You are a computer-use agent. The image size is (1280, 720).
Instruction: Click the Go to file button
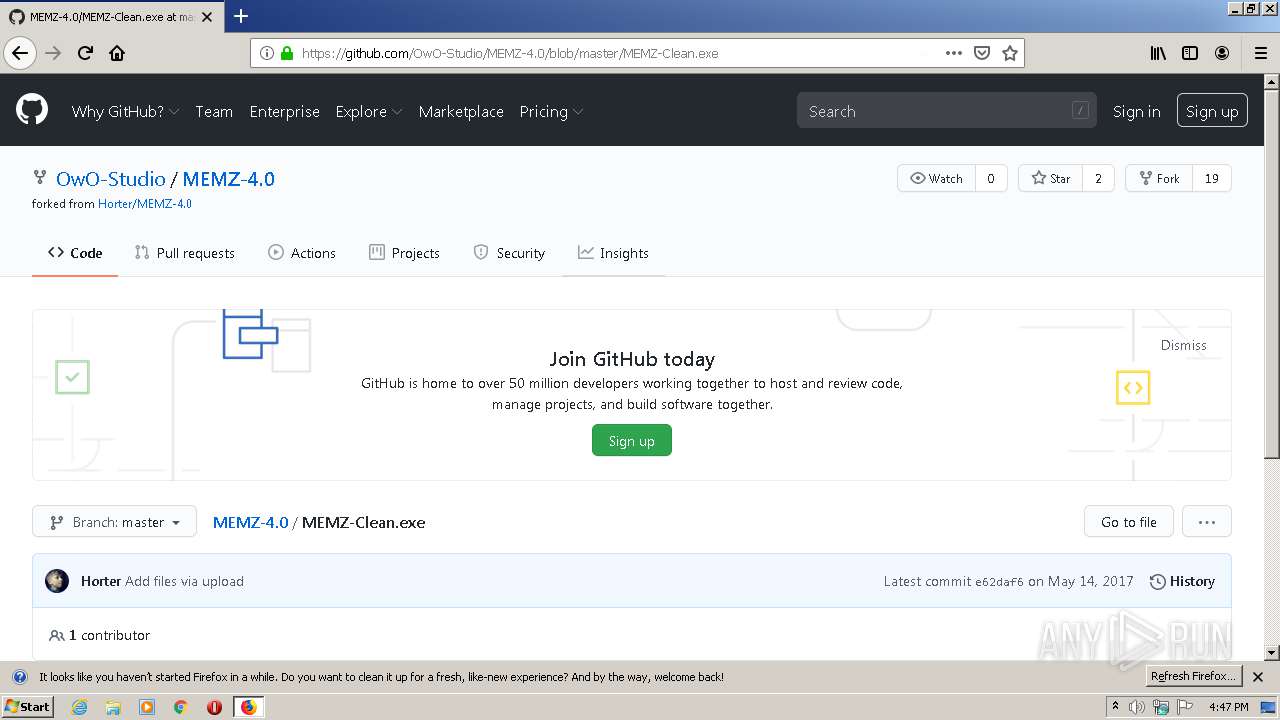[1129, 522]
